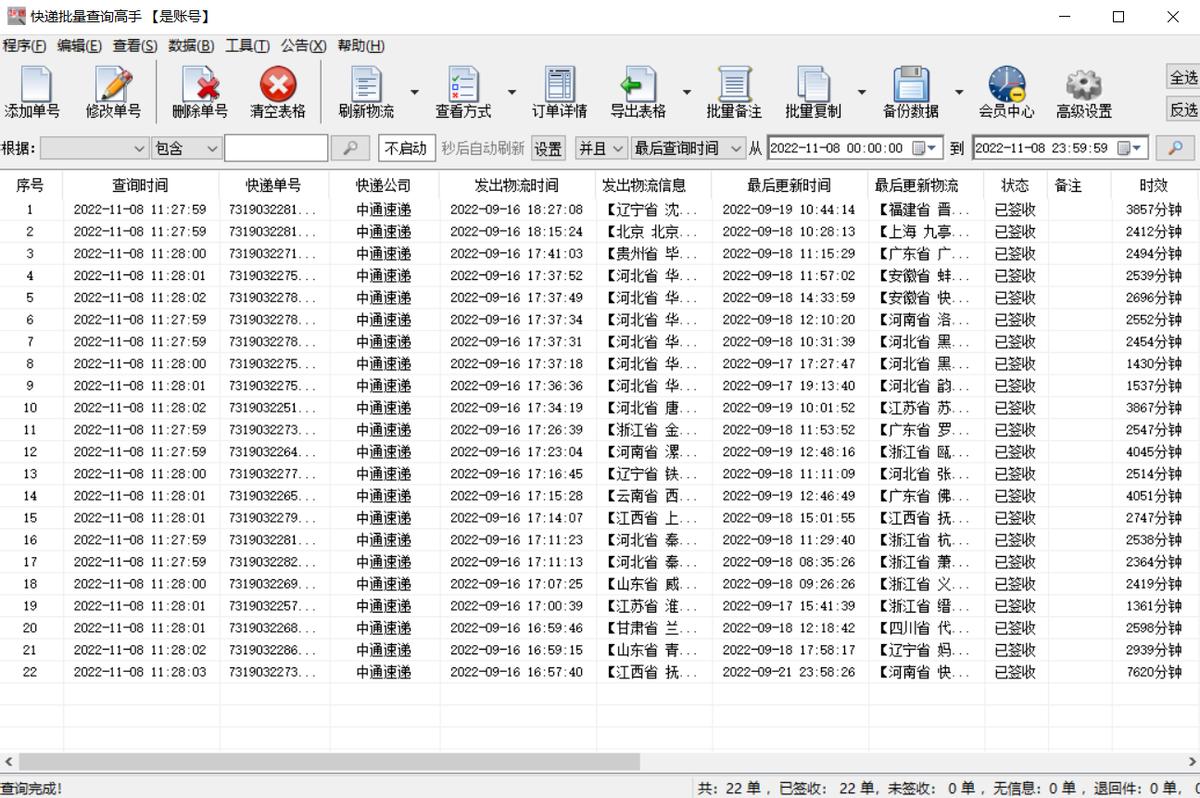Select the 删除单号 (Delete Number) tool
1200x798 pixels.
point(198,90)
